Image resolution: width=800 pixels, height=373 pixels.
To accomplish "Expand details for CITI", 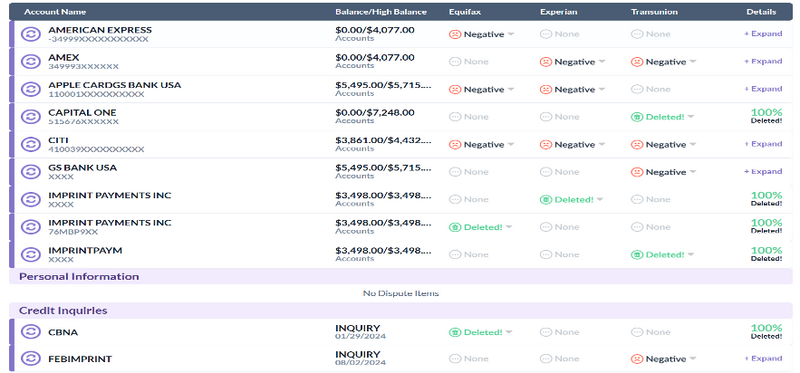I will point(763,144).
